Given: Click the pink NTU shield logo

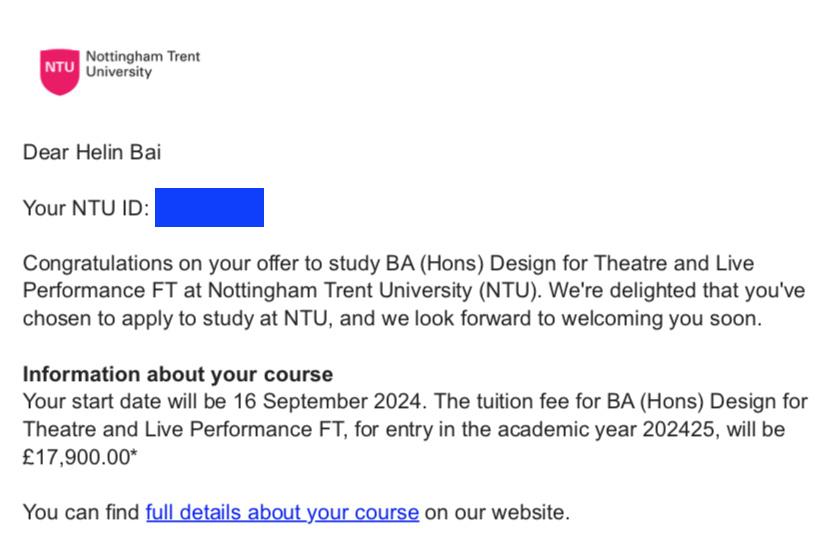Looking at the screenshot, I should coord(60,70).
